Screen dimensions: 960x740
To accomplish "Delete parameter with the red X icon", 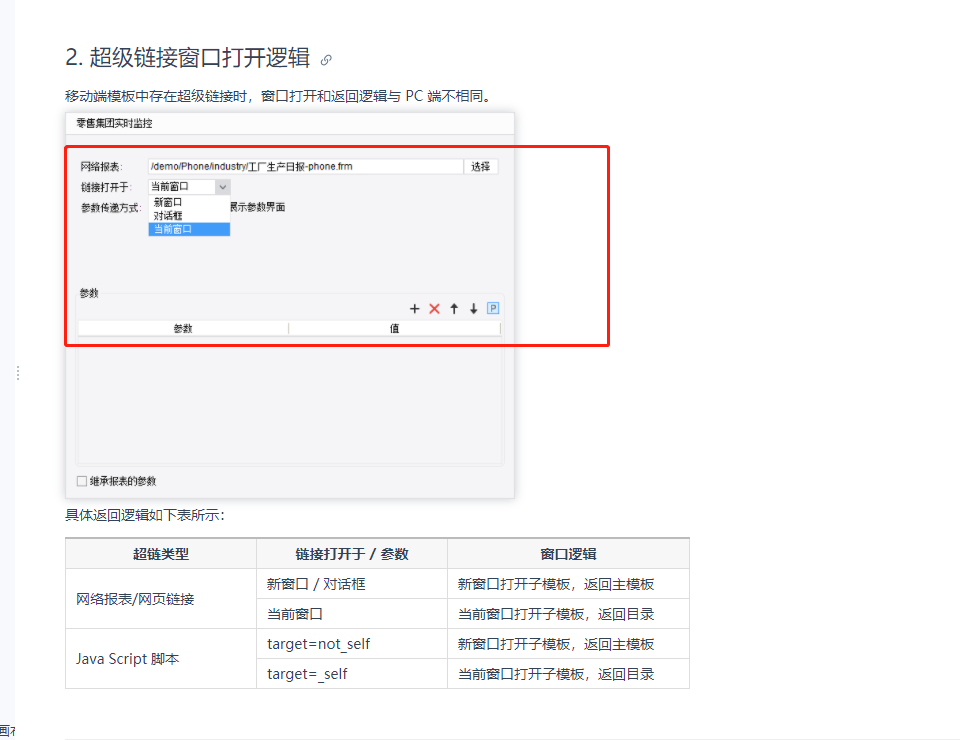I will (x=434, y=308).
